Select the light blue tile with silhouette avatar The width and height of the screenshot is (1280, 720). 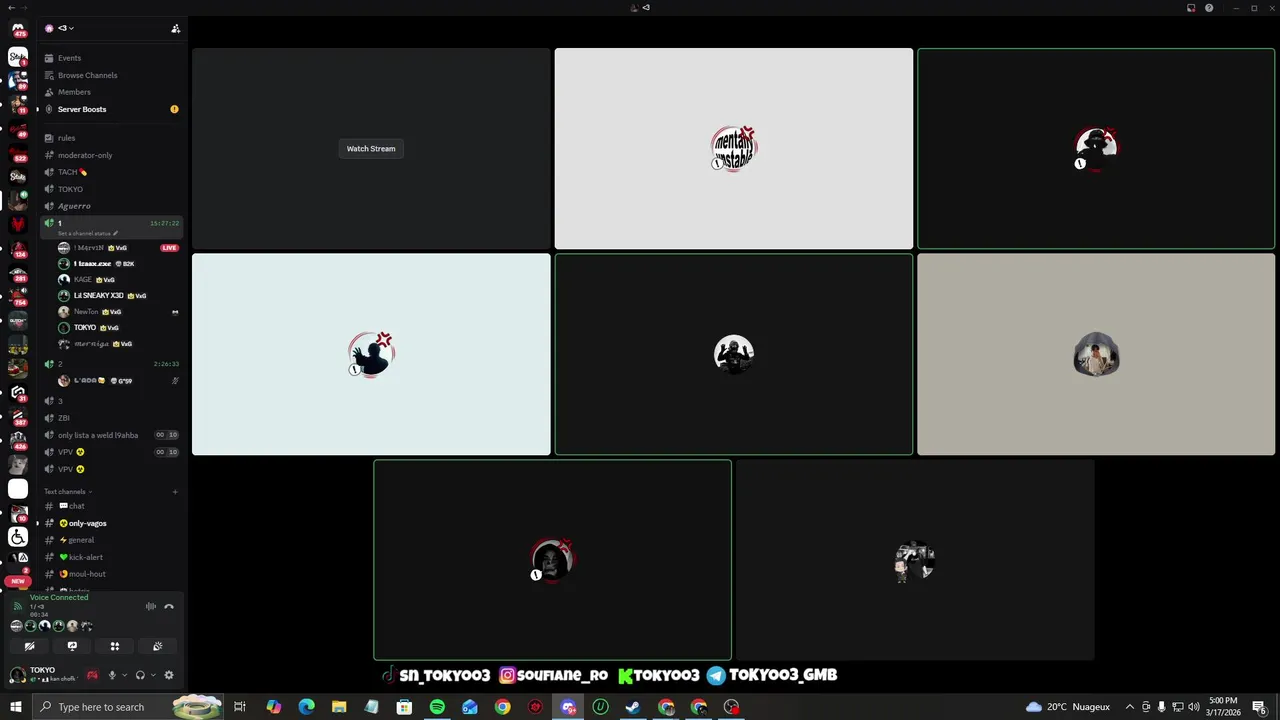coord(371,354)
